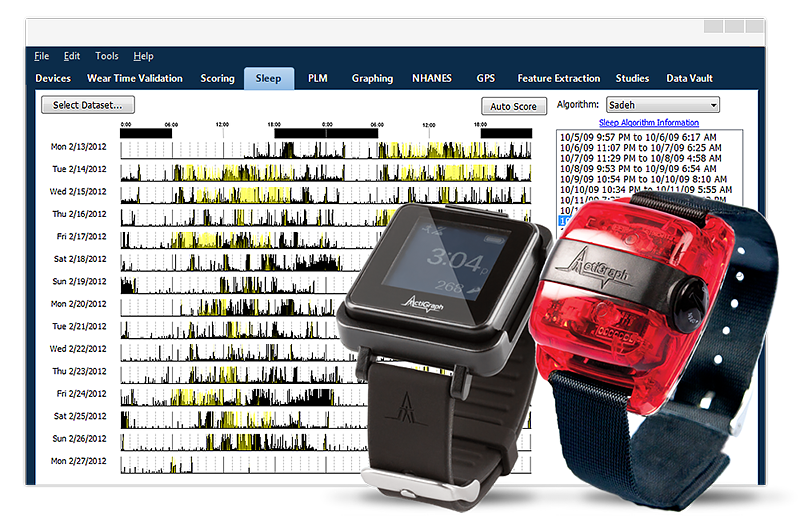Click the Mon 2/13/2012 row label
This screenshot has height=516, width=800.
coord(79,147)
